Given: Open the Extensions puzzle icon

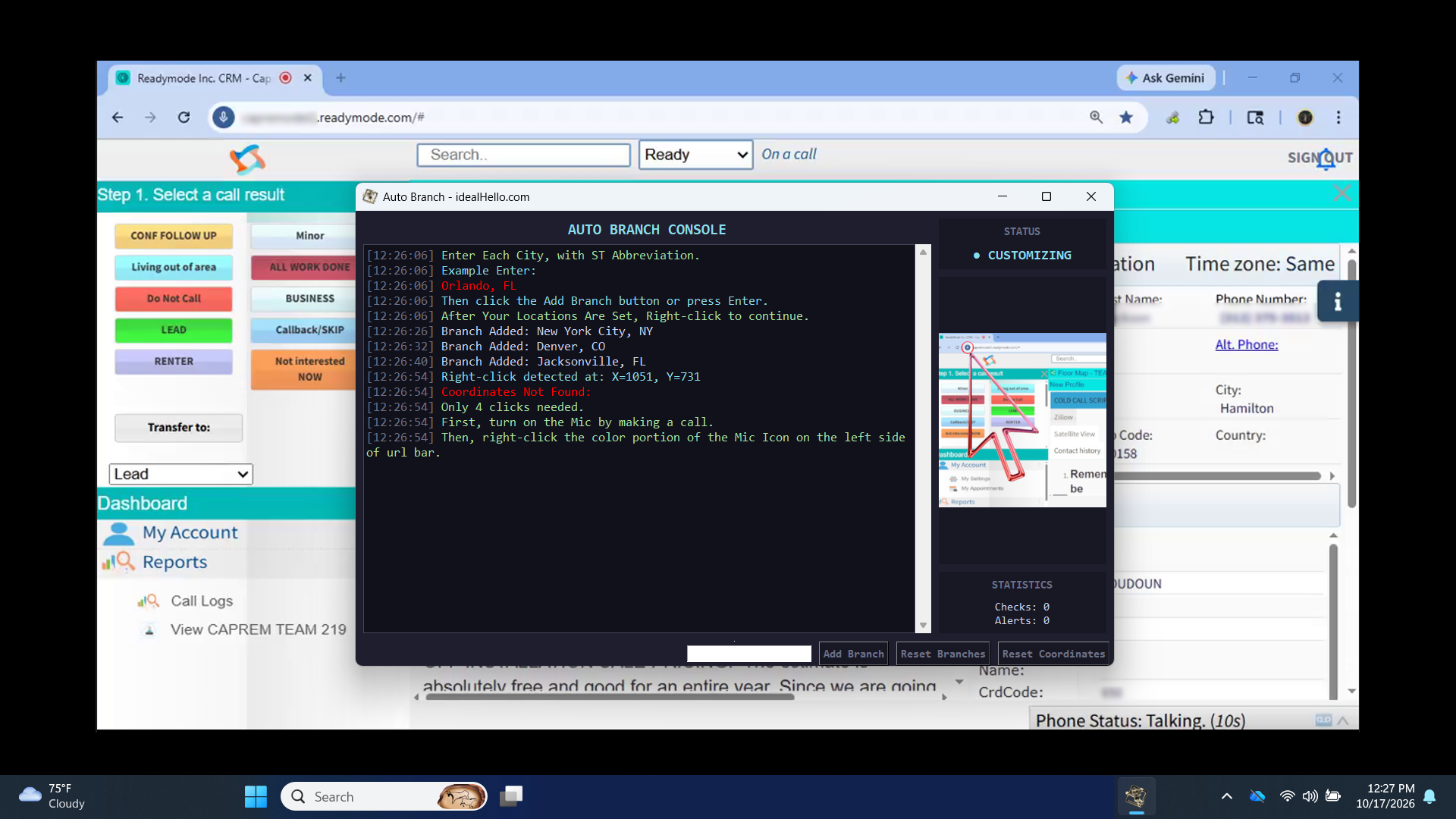Looking at the screenshot, I should pyautogui.click(x=1206, y=118).
